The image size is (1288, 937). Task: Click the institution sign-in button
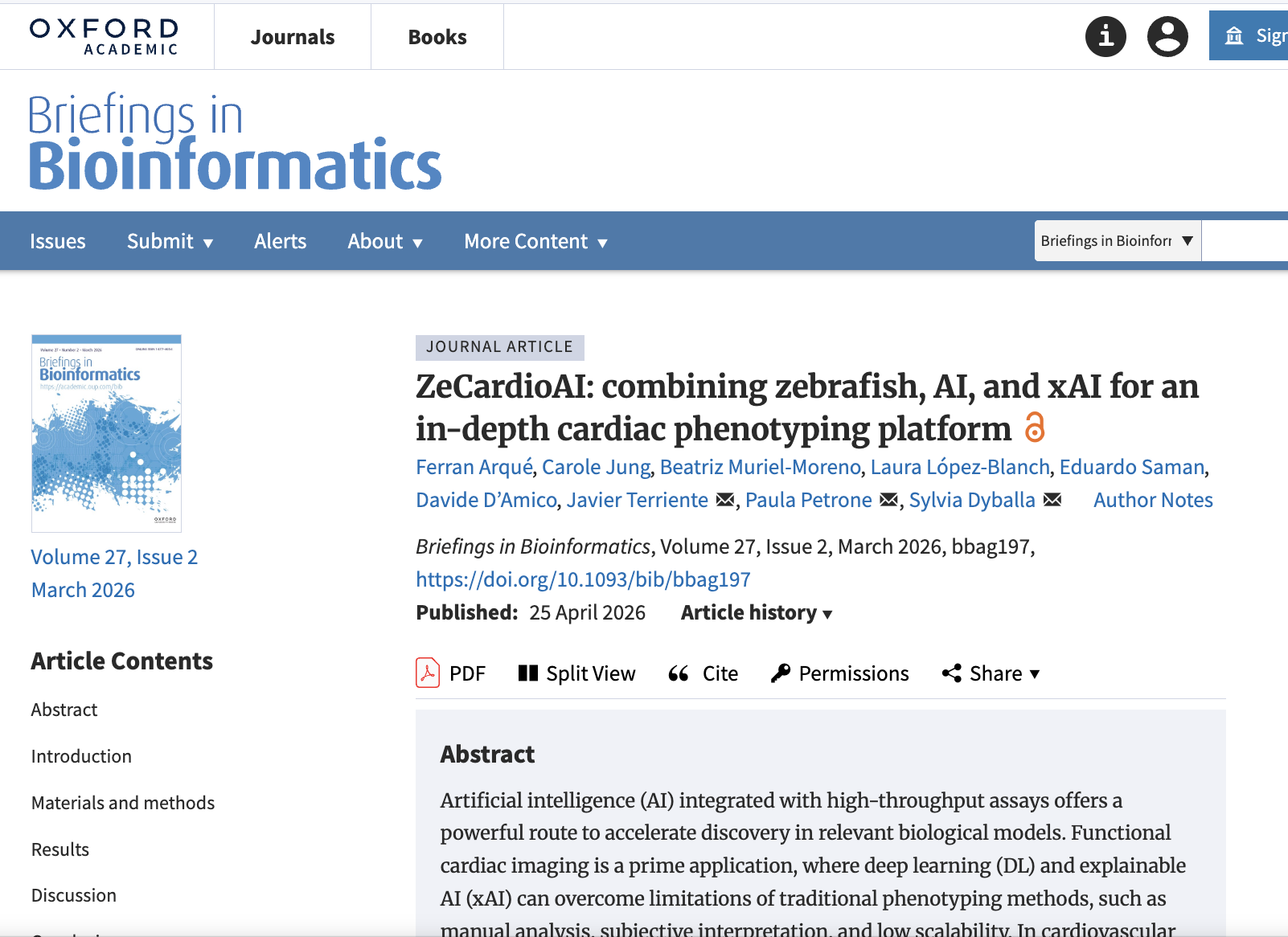pyautogui.click(x=1249, y=35)
